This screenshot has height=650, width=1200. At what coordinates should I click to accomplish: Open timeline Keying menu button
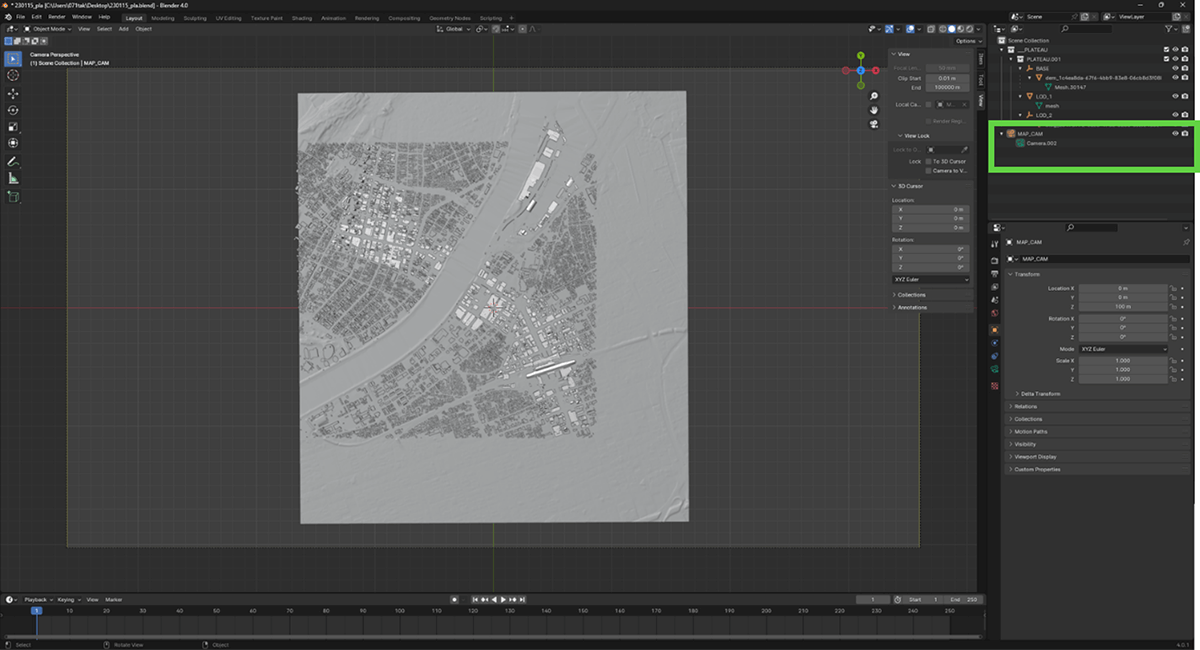67,599
